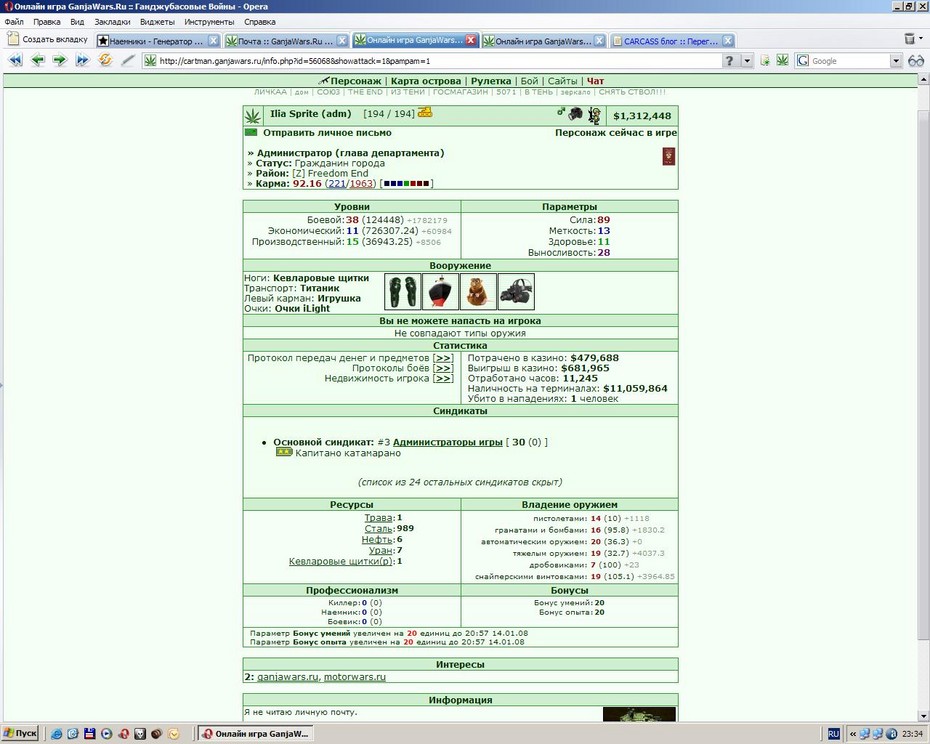Click the Создать вкладку new tab button
Screen dimensions: 930x744
47,39
